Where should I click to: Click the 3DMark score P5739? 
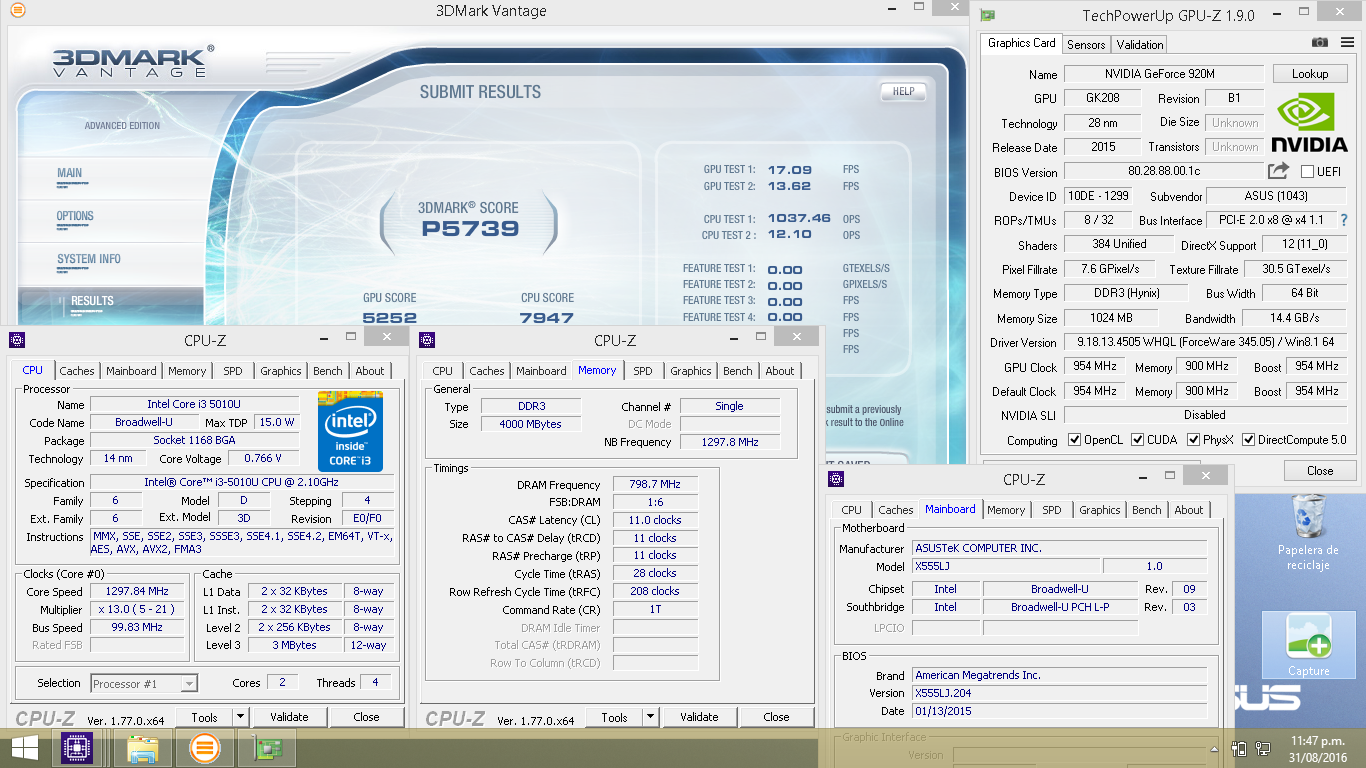click(470, 229)
